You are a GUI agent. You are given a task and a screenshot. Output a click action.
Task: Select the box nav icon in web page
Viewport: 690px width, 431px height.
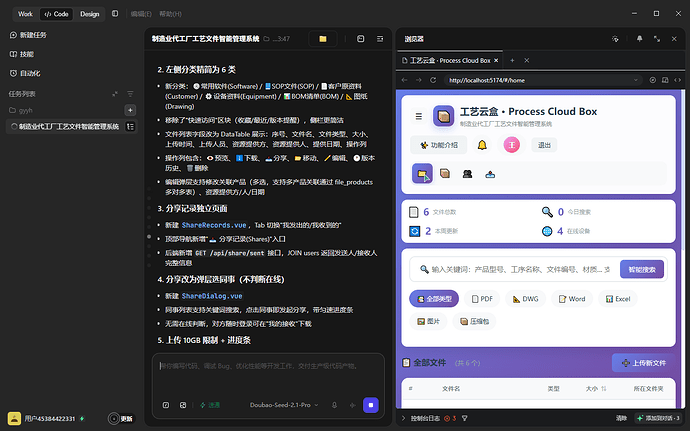tap(445, 174)
